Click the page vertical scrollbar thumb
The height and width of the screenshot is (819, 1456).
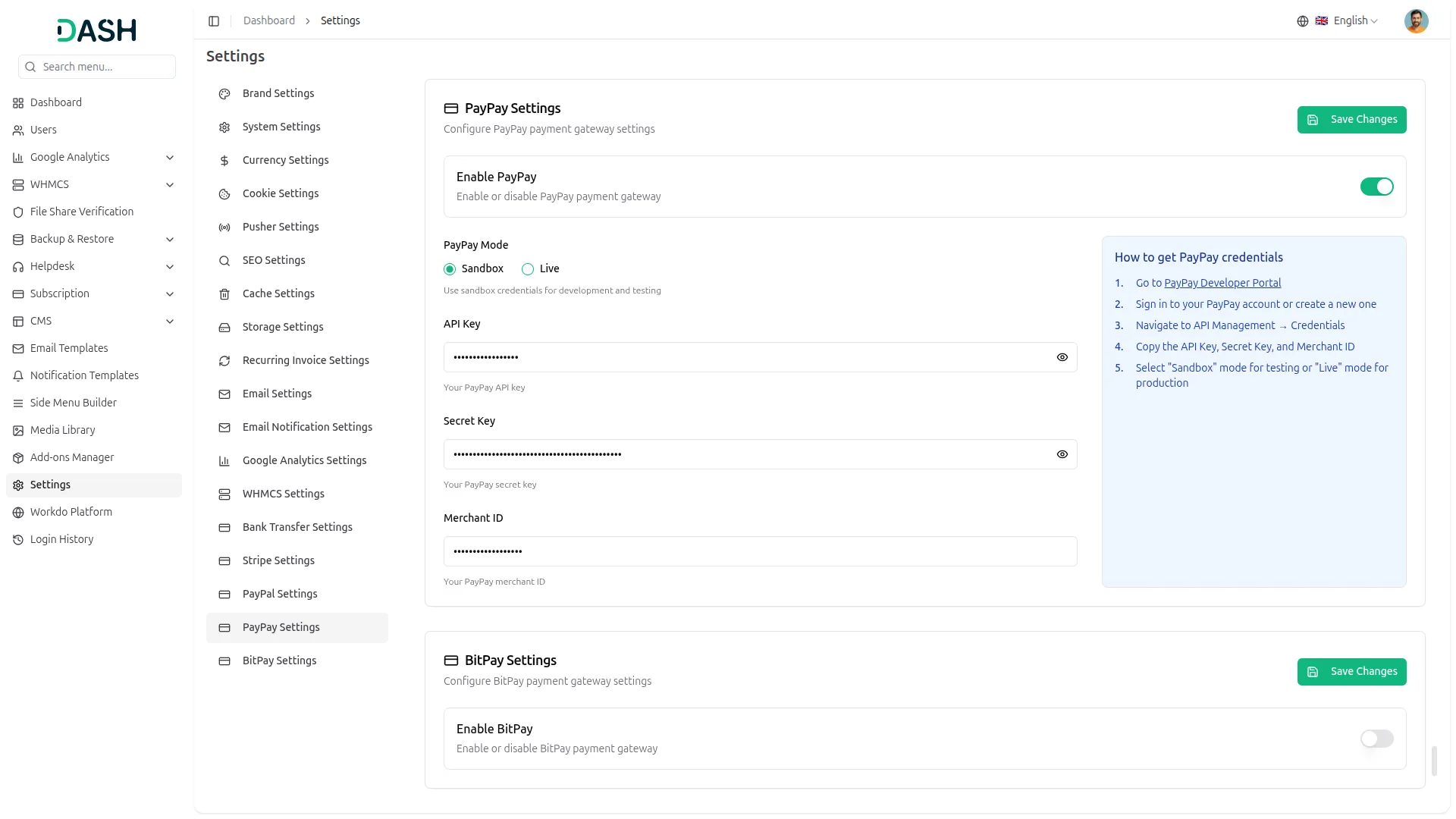pos(1434,761)
